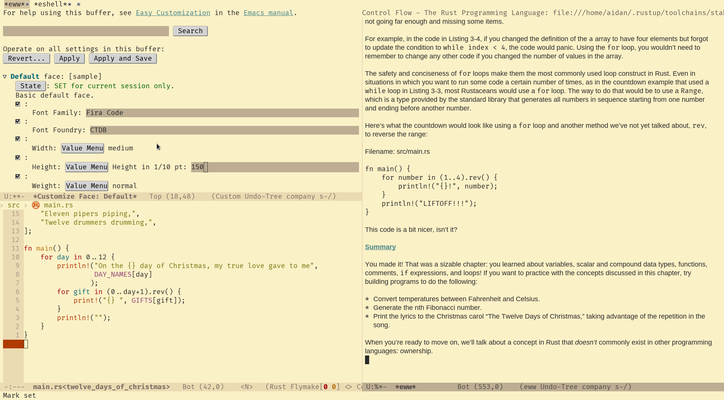
Task: Click the "medium" width value text
Action: [x=121, y=148]
